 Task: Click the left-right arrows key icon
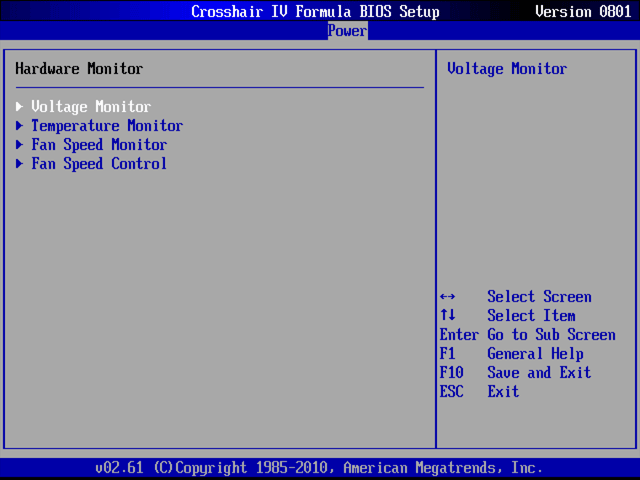[x=447, y=297]
